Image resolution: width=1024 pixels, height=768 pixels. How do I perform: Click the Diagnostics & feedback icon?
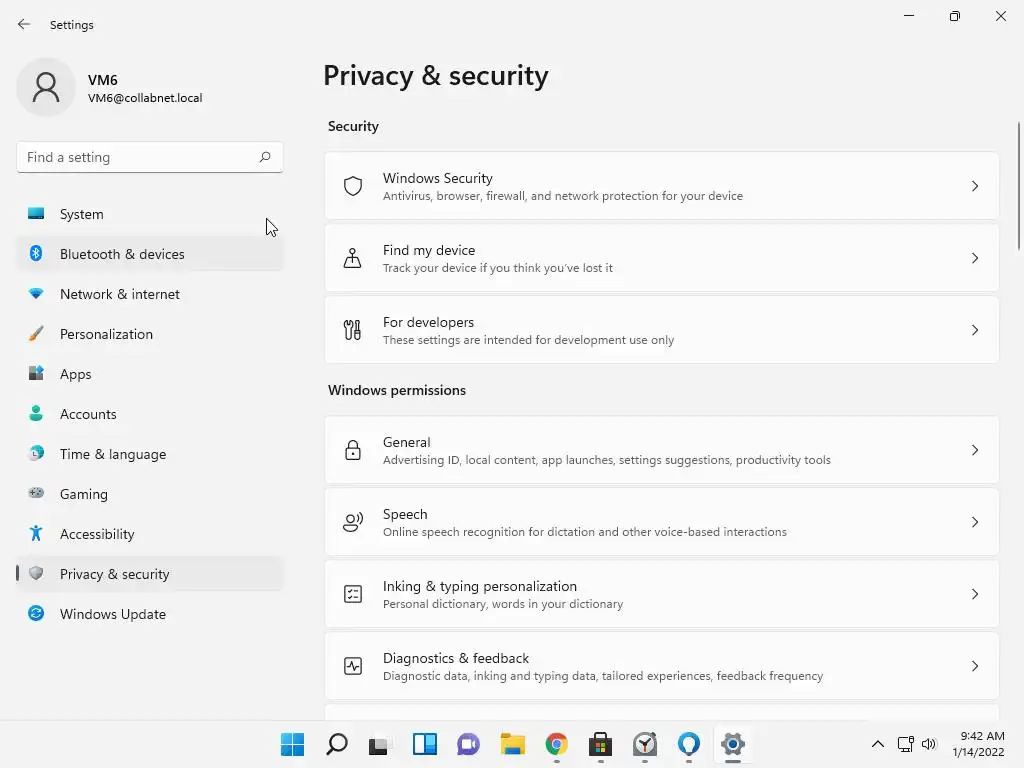click(352, 666)
